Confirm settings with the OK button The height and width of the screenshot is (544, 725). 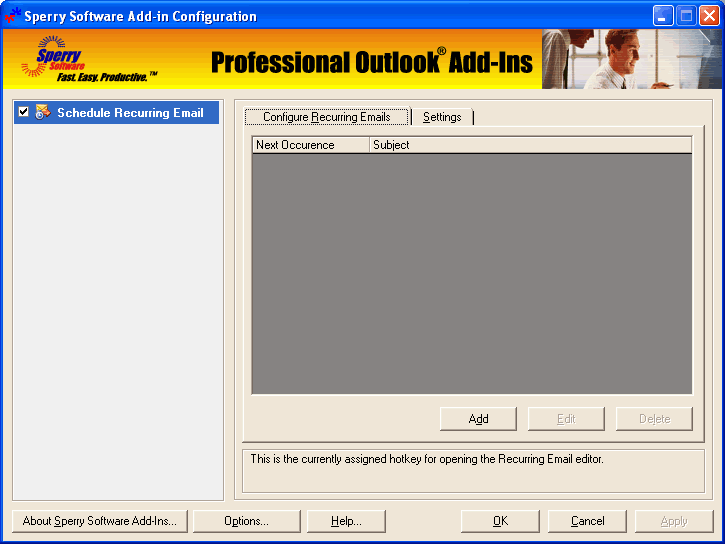pyautogui.click(x=500, y=521)
